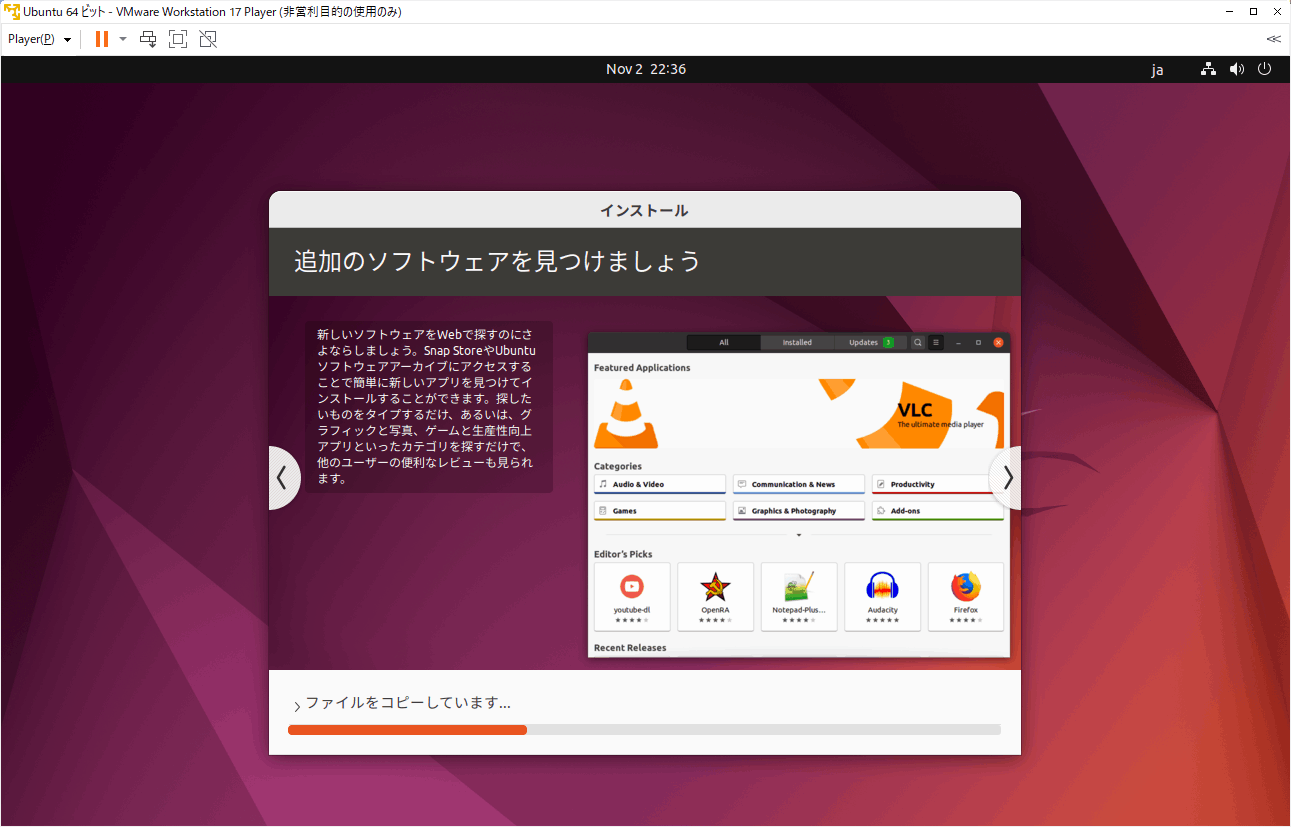Viewport: 1291px width, 827px height.
Task: Open the Audio & Video category
Action: click(660, 485)
